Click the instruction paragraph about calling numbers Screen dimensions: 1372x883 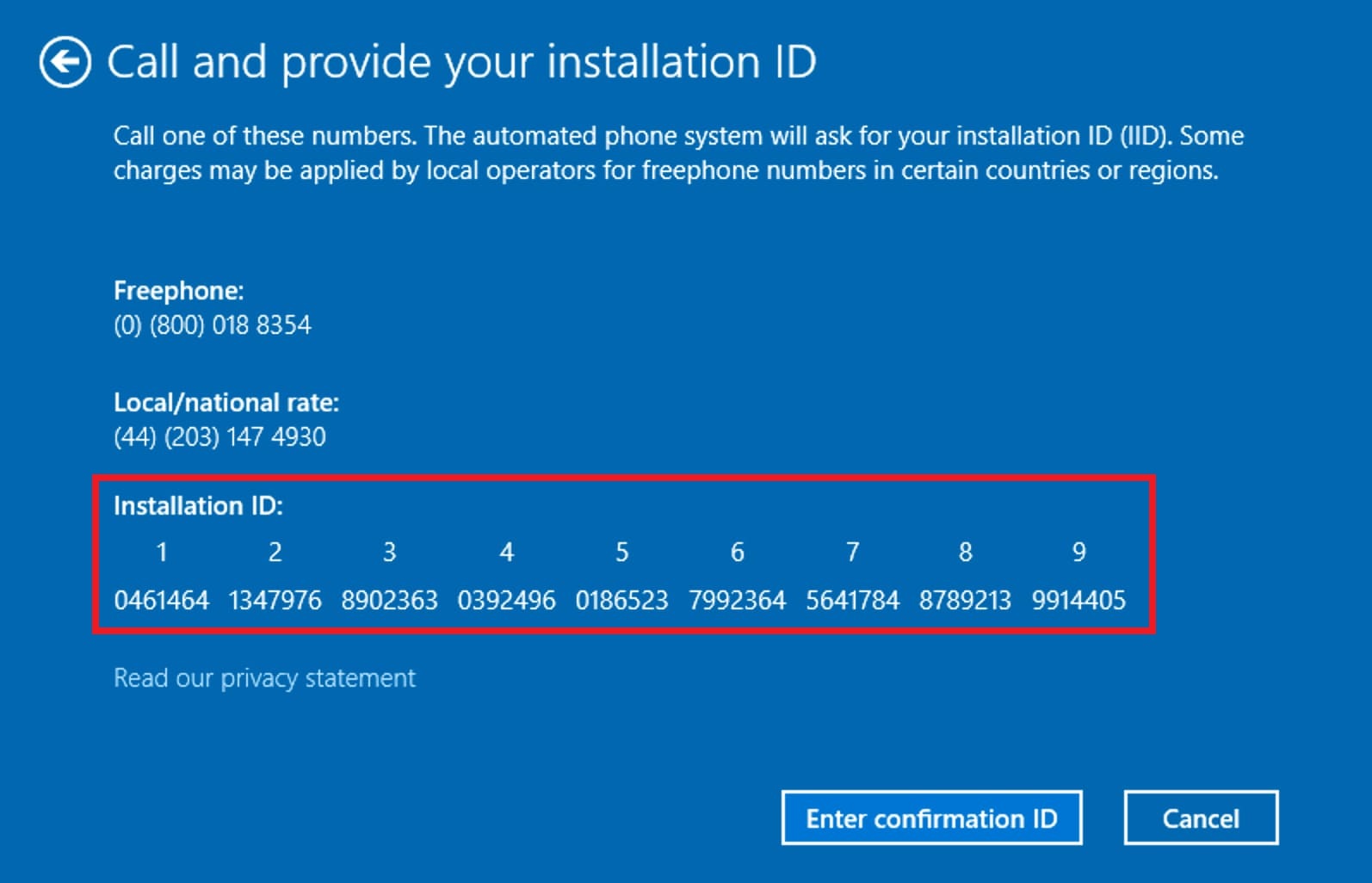point(678,153)
